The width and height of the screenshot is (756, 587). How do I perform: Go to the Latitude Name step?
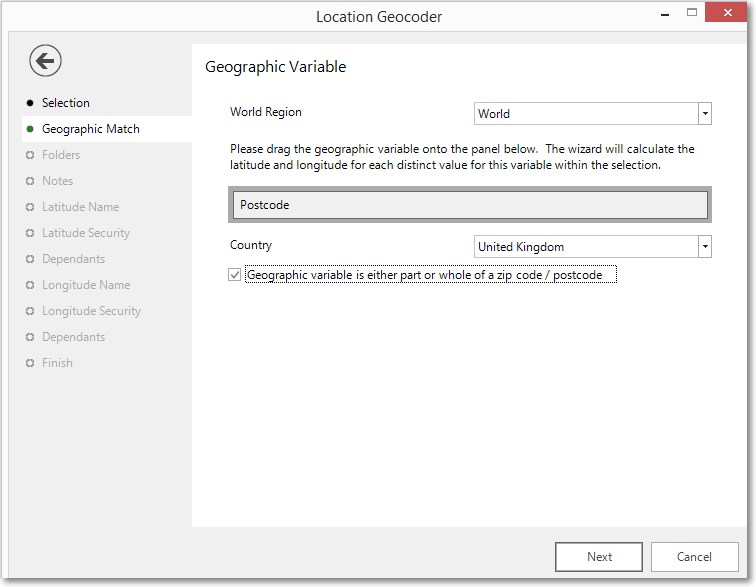pos(81,207)
